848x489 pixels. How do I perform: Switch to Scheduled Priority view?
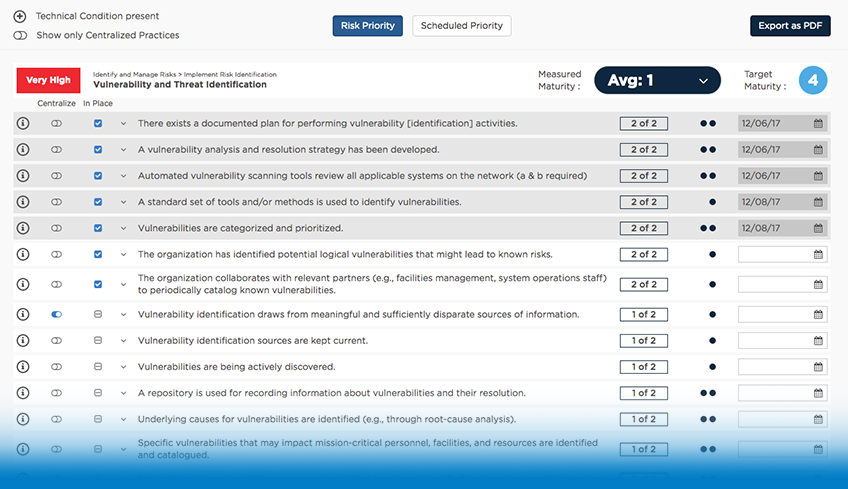pos(462,26)
